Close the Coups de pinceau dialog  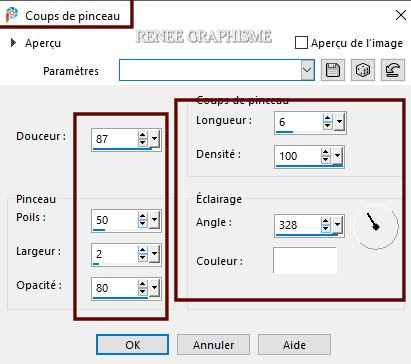point(400,15)
